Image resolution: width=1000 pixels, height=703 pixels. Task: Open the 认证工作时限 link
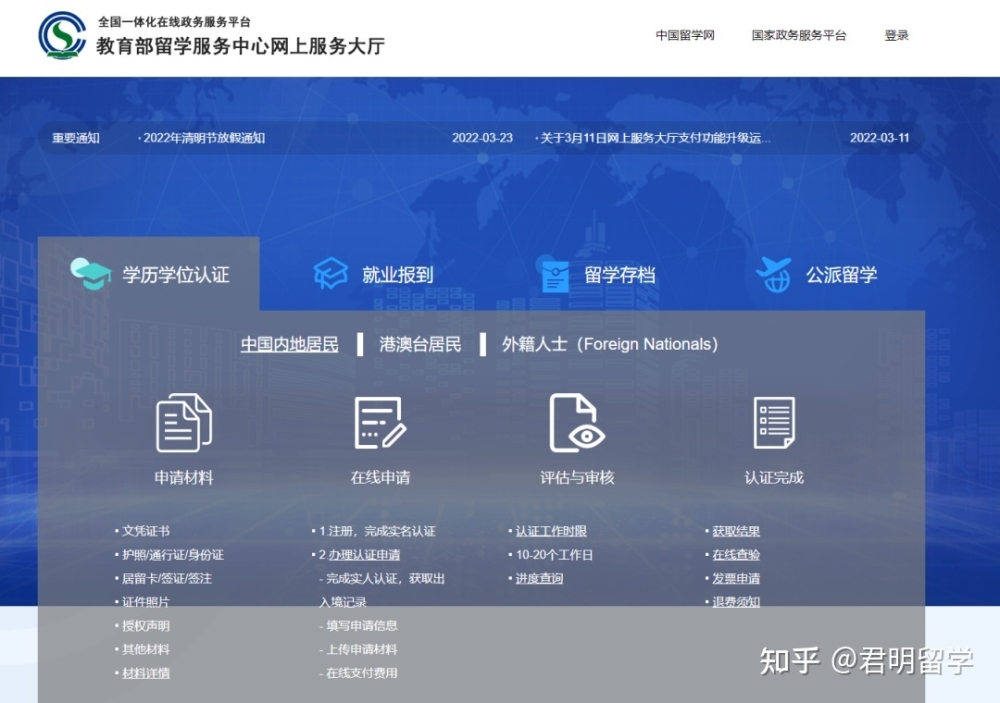click(551, 531)
